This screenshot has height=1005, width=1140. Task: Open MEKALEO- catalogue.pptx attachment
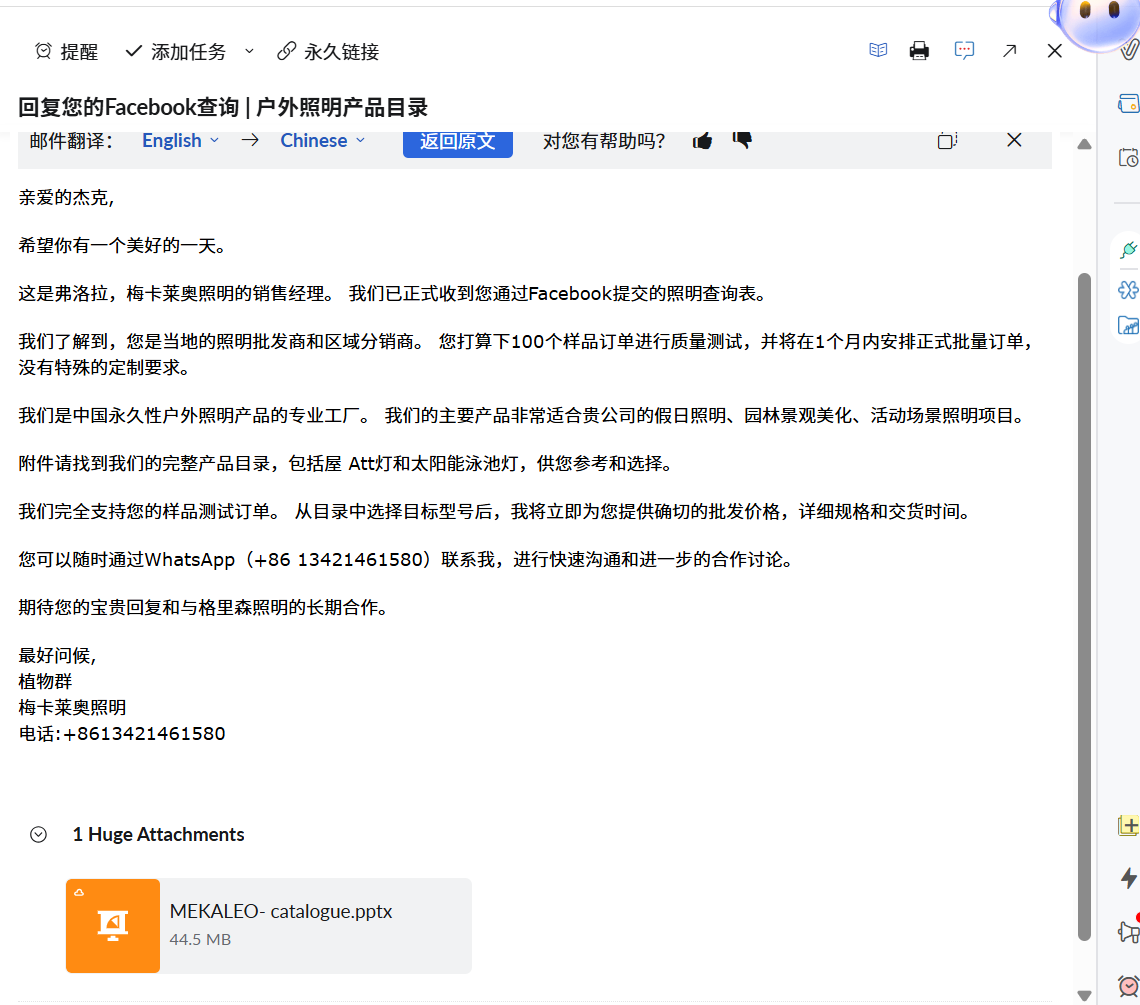pyautogui.click(x=269, y=926)
